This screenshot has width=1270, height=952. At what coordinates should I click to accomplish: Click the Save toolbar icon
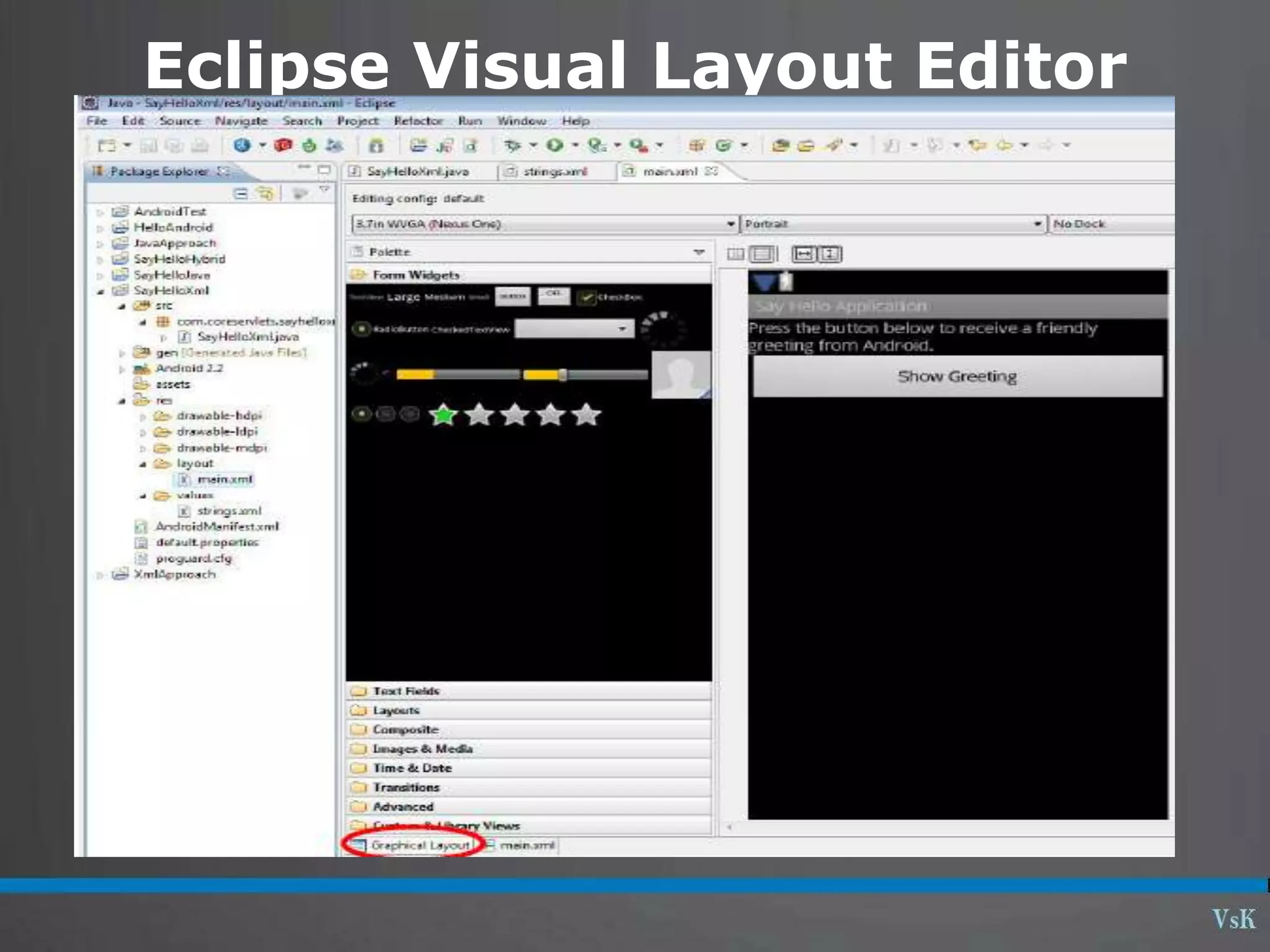click(x=148, y=146)
